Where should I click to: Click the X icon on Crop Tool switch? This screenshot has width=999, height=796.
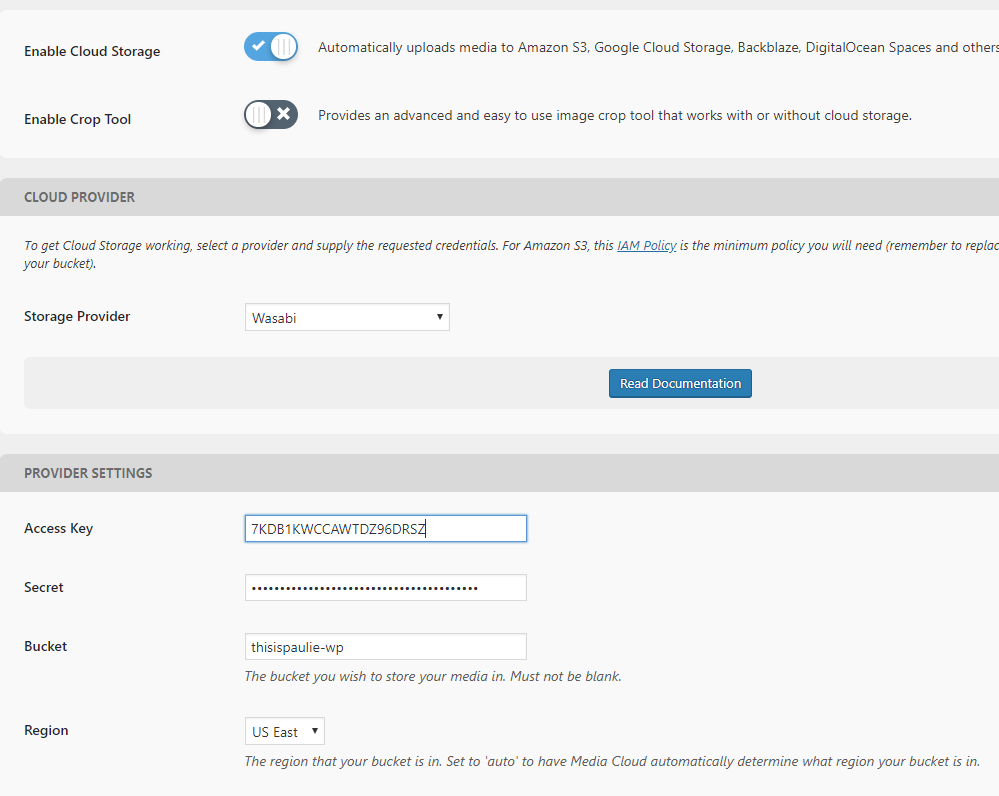[x=284, y=114]
